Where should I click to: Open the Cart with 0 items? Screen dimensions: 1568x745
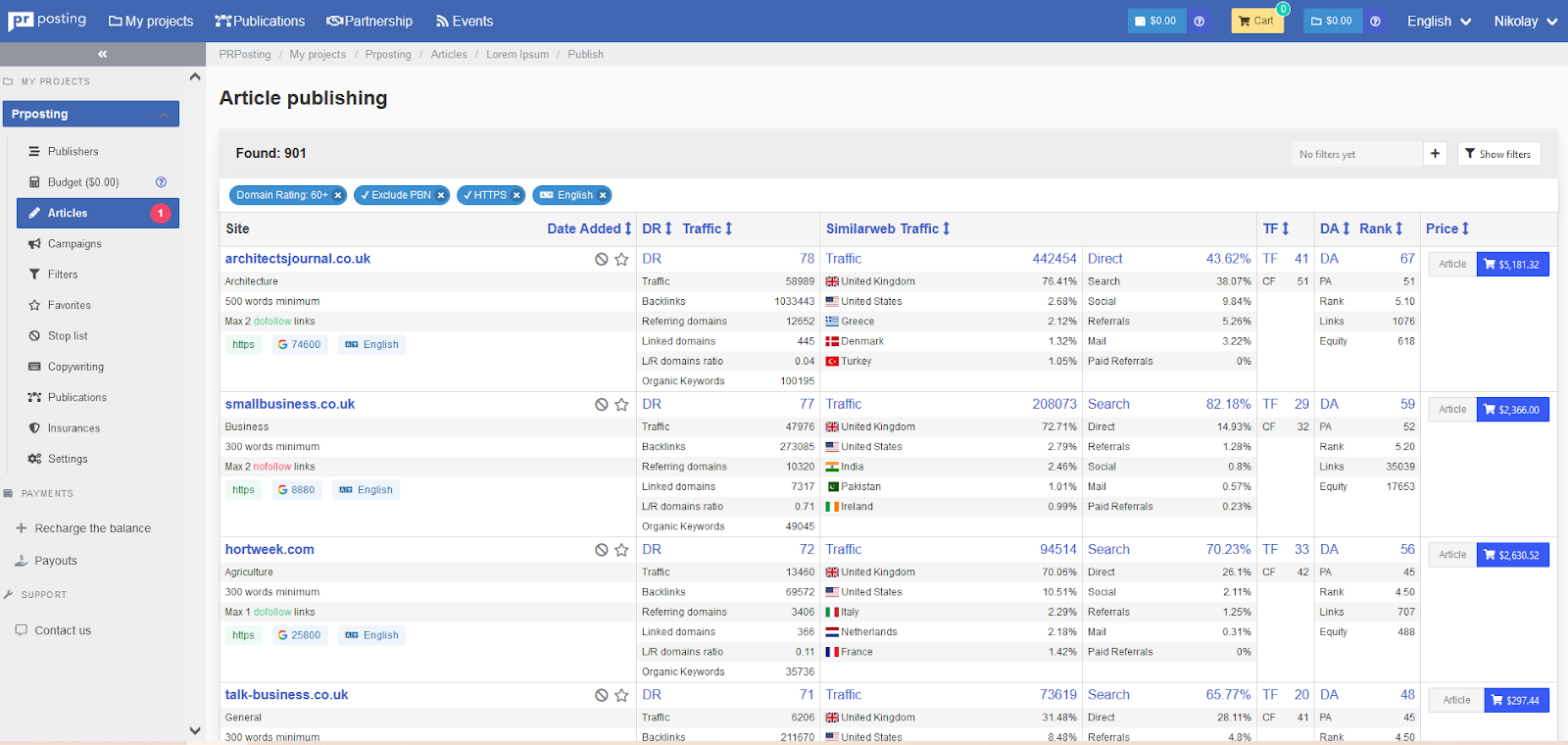click(1257, 21)
